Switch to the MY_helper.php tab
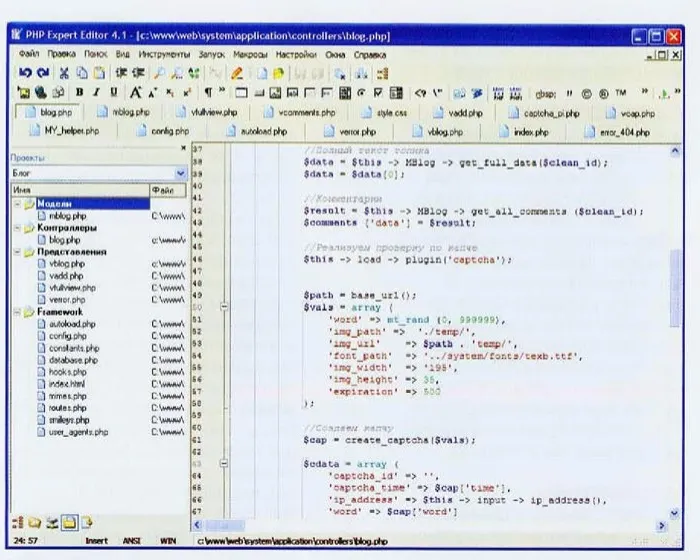The height and width of the screenshot is (560, 700). tap(65, 131)
